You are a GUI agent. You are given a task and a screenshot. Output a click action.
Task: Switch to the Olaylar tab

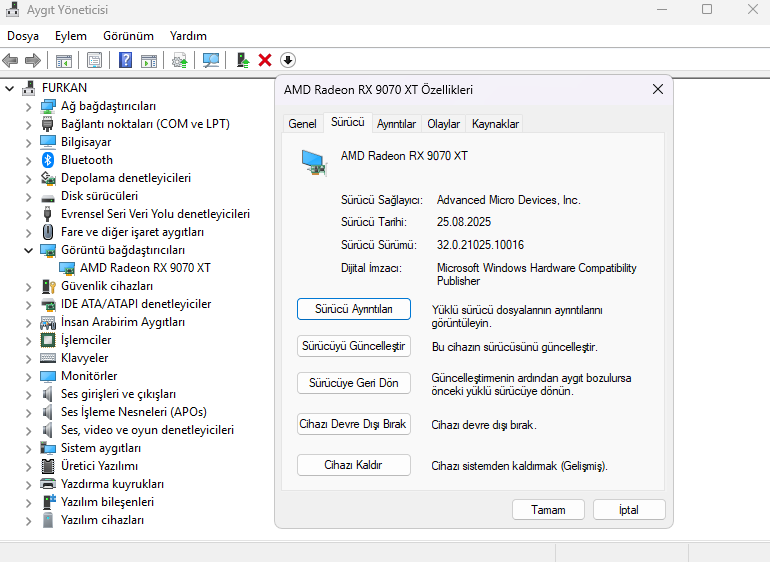click(443, 124)
